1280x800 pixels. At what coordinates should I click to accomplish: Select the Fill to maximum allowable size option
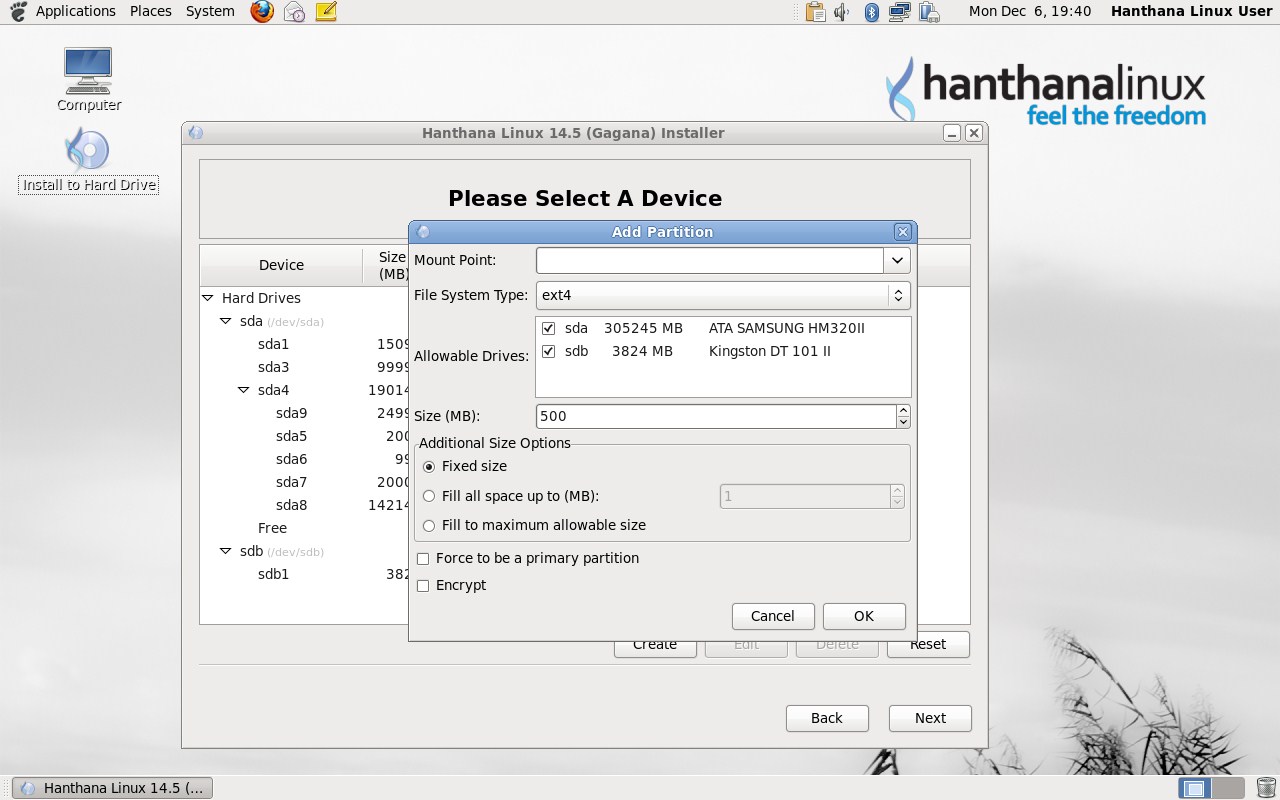coord(429,525)
